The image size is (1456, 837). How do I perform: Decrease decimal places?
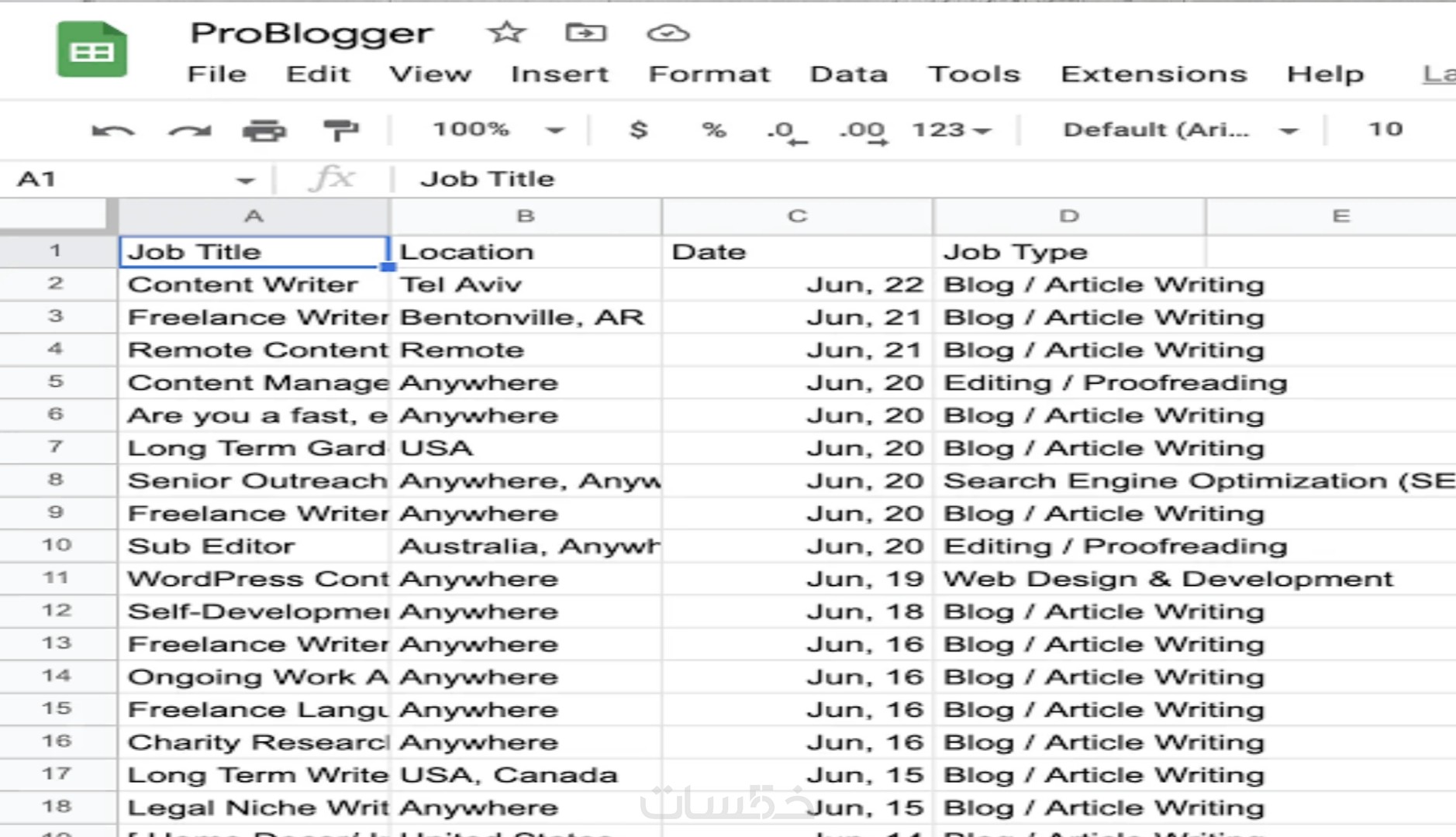(x=785, y=131)
